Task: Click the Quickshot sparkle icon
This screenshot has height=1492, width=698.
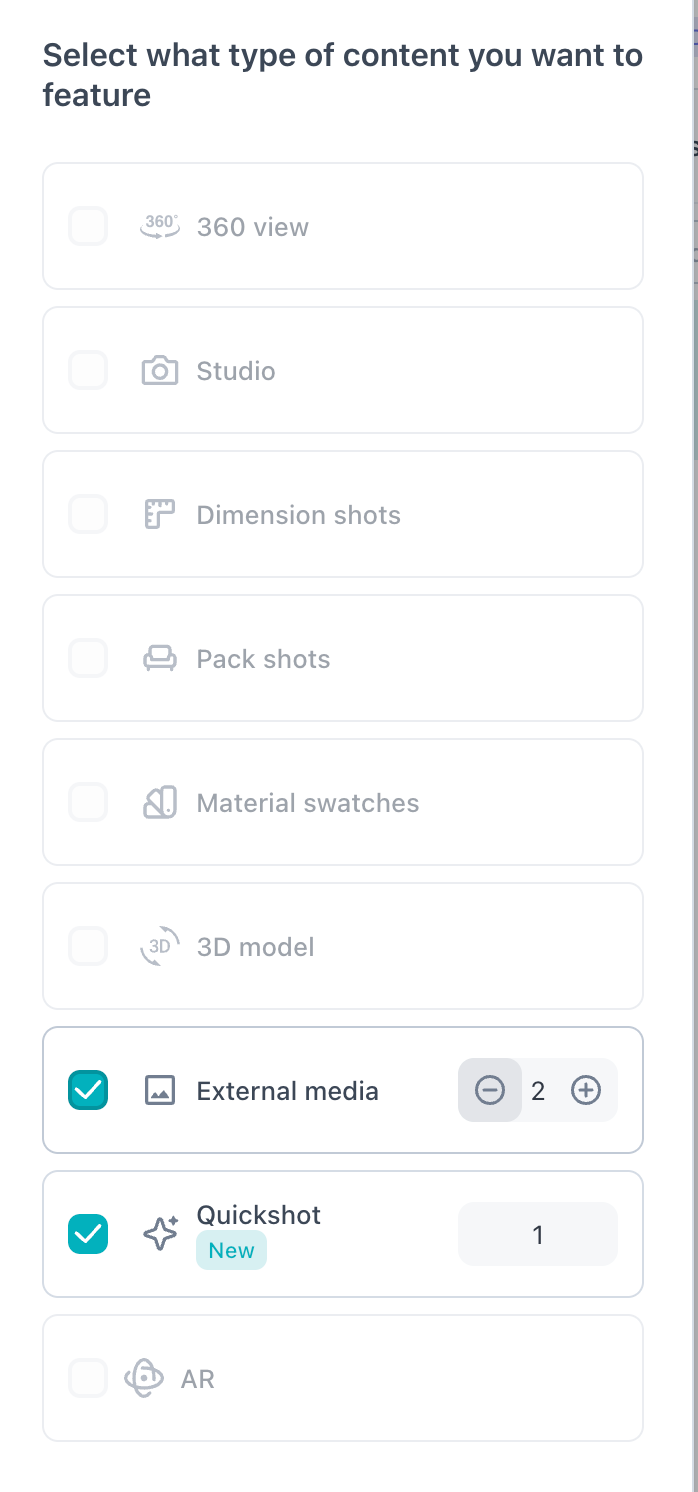Action: (x=160, y=1235)
